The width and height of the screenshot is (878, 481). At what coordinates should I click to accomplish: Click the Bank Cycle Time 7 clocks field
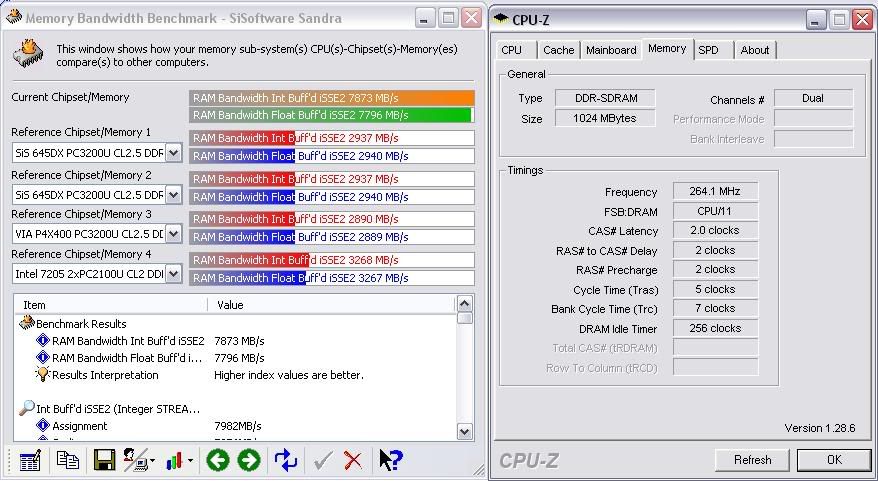point(715,308)
